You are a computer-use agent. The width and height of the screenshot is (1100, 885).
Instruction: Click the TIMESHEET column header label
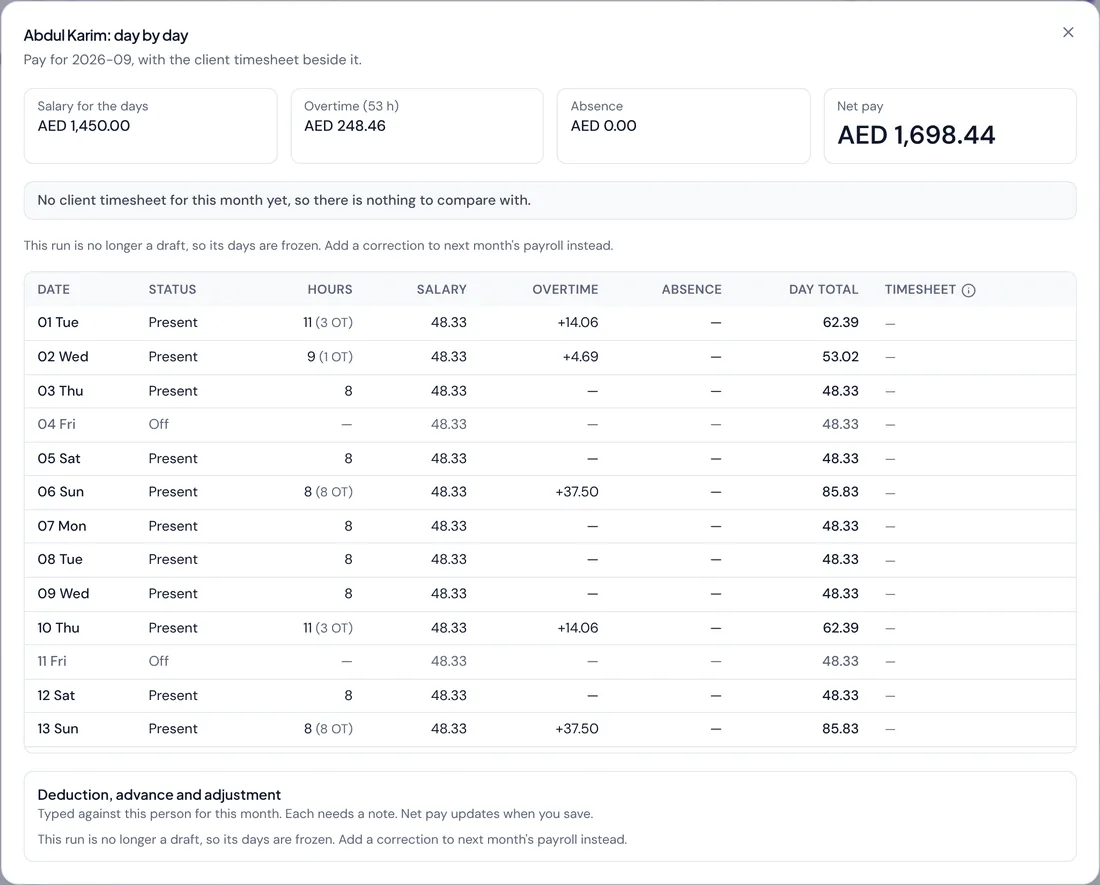click(x=920, y=290)
